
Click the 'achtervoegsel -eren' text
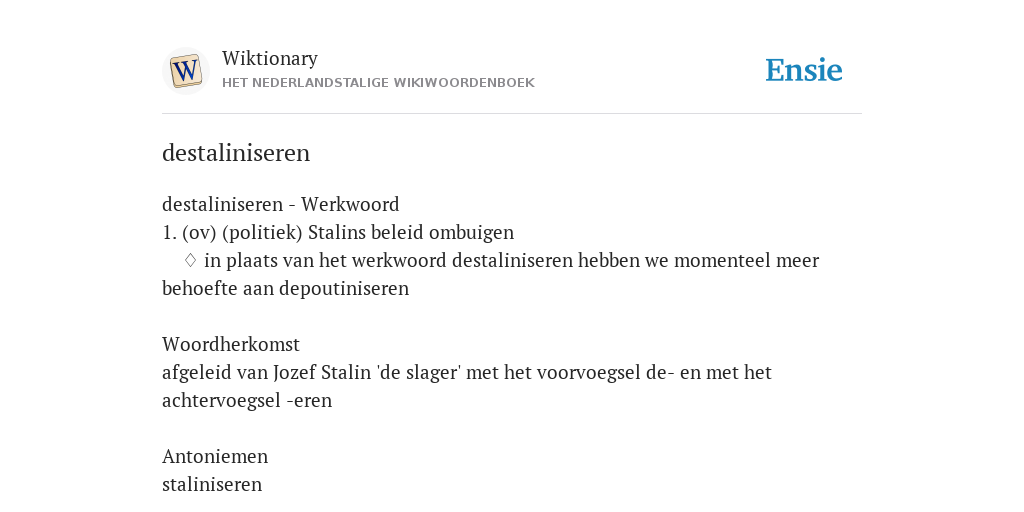click(x=247, y=400)
